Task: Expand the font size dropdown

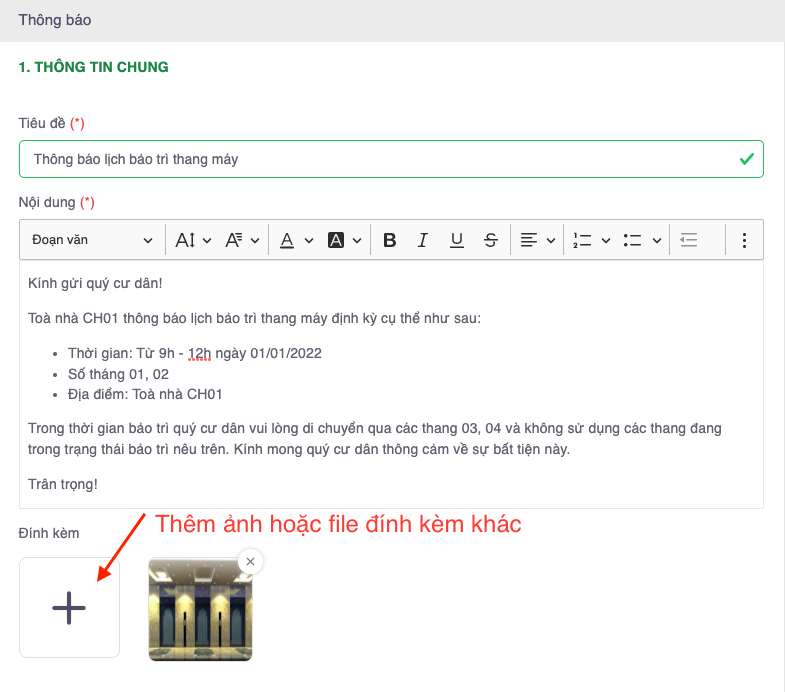Action: coord(194,240)
